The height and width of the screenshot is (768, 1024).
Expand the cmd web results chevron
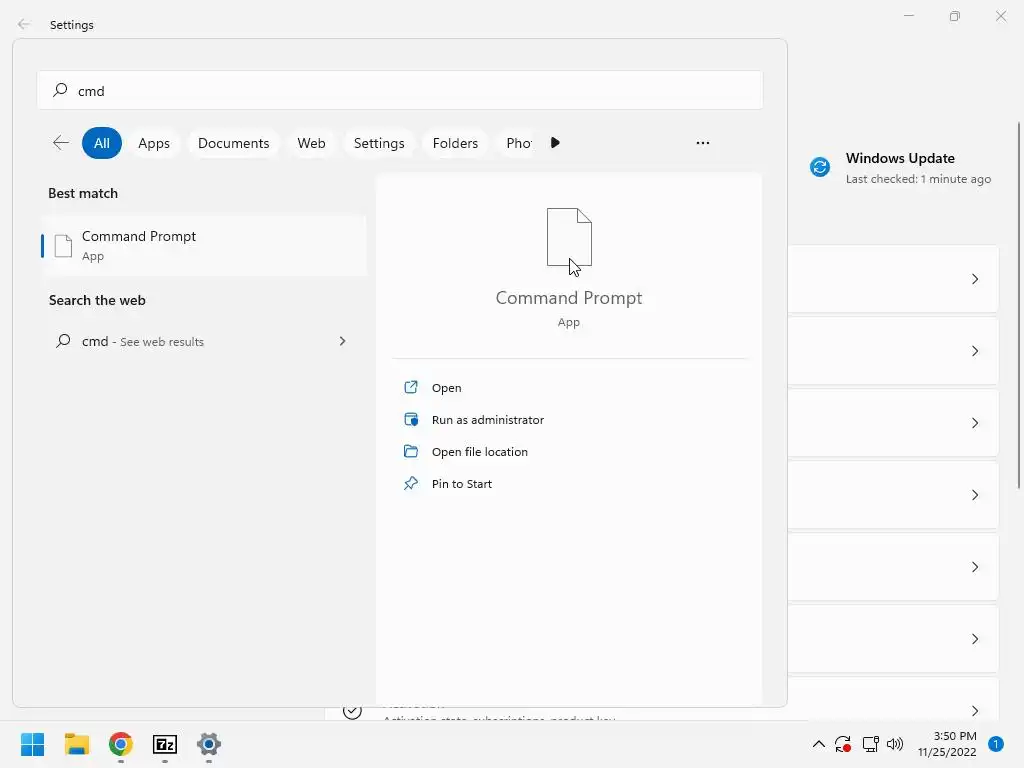(342, 341)
